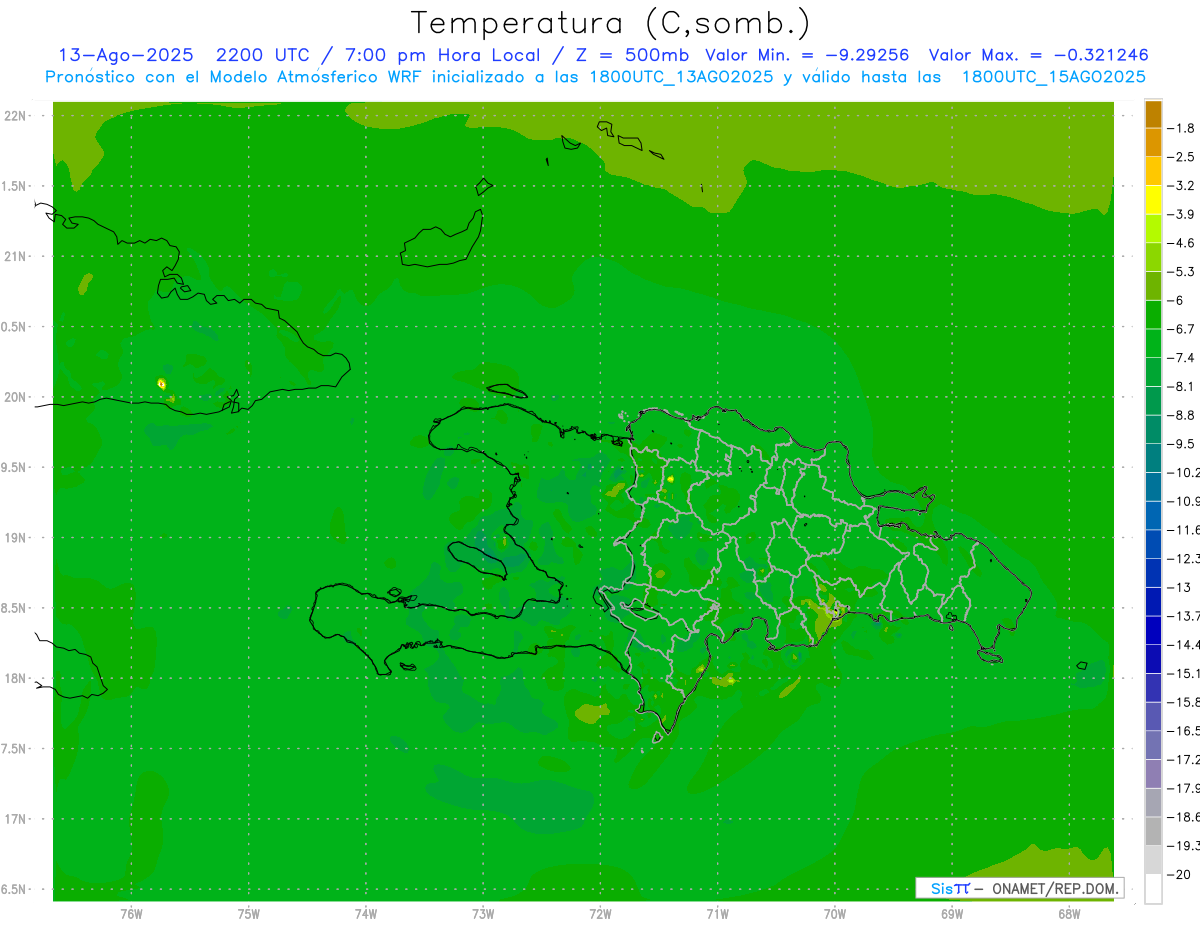Click the 'Valor Min. = -9.29256' text

[x=807, y=55]
